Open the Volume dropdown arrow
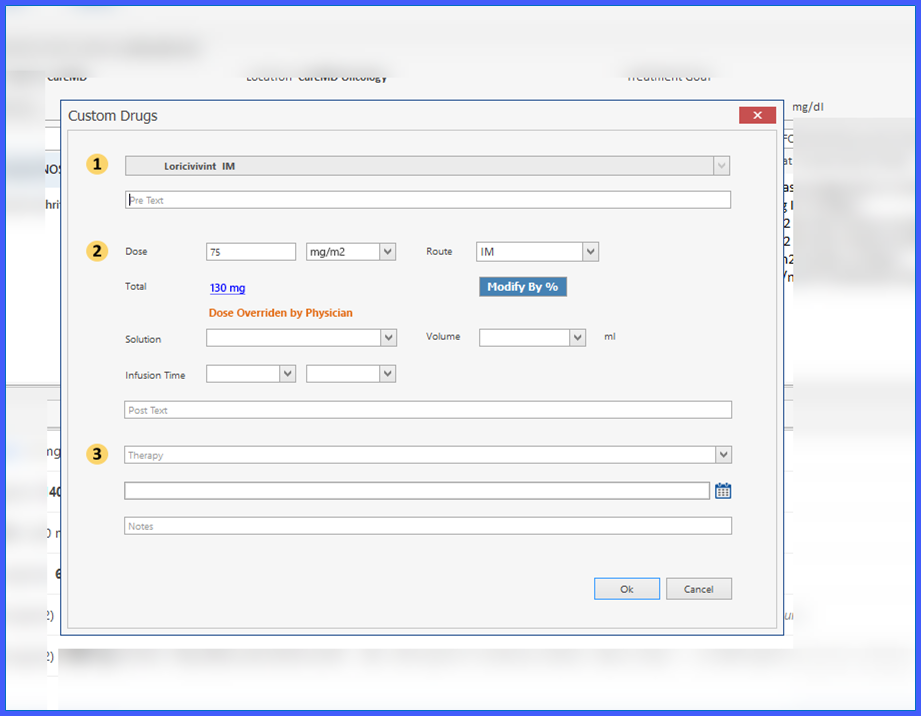 [577, 337]
